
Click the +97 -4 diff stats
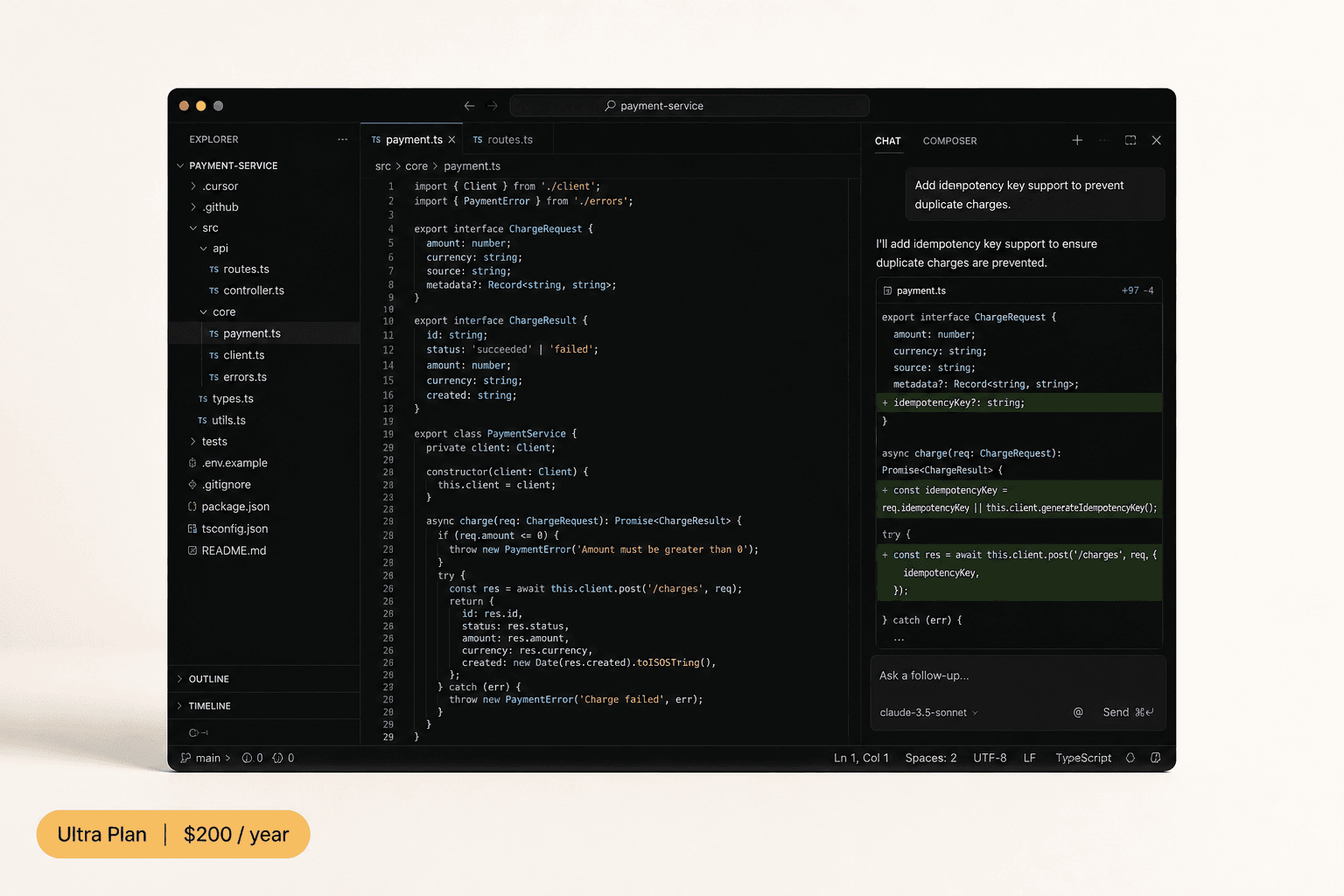[1137, 290]
